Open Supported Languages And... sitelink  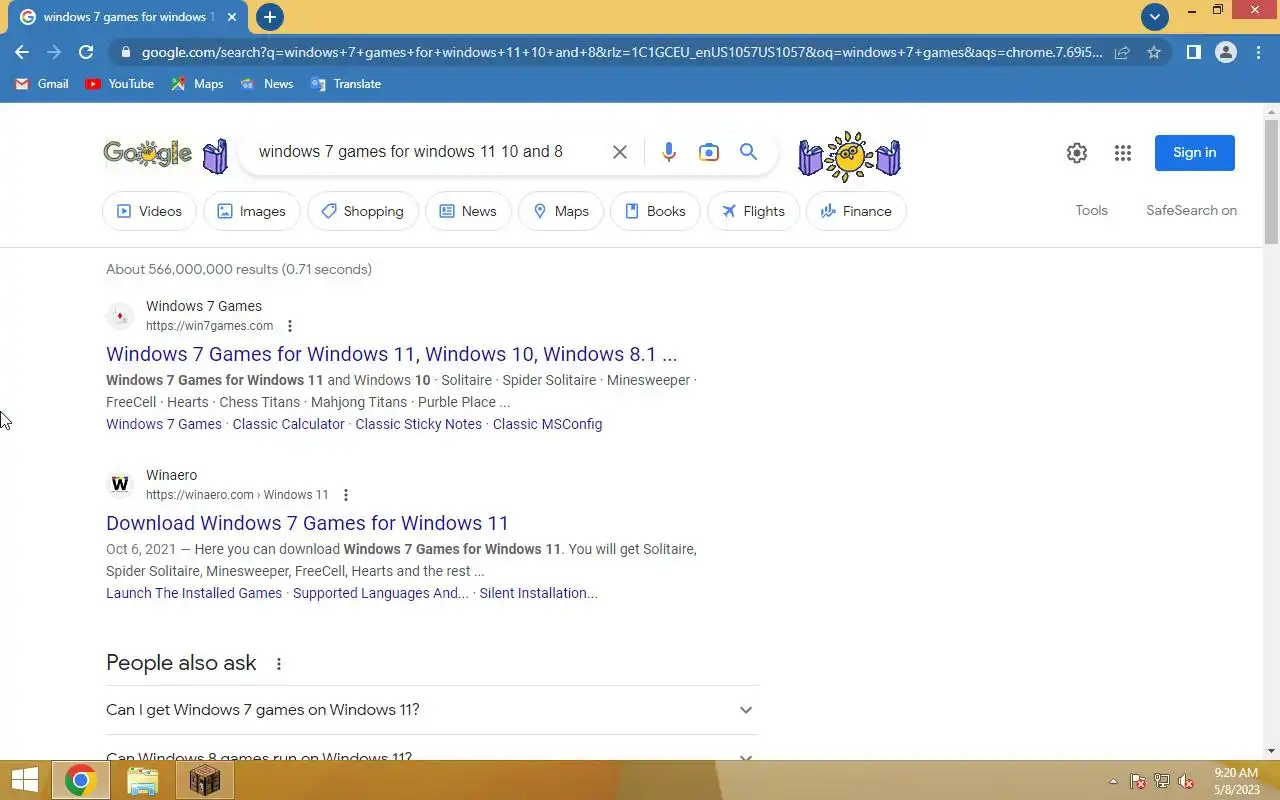[380, 593]
